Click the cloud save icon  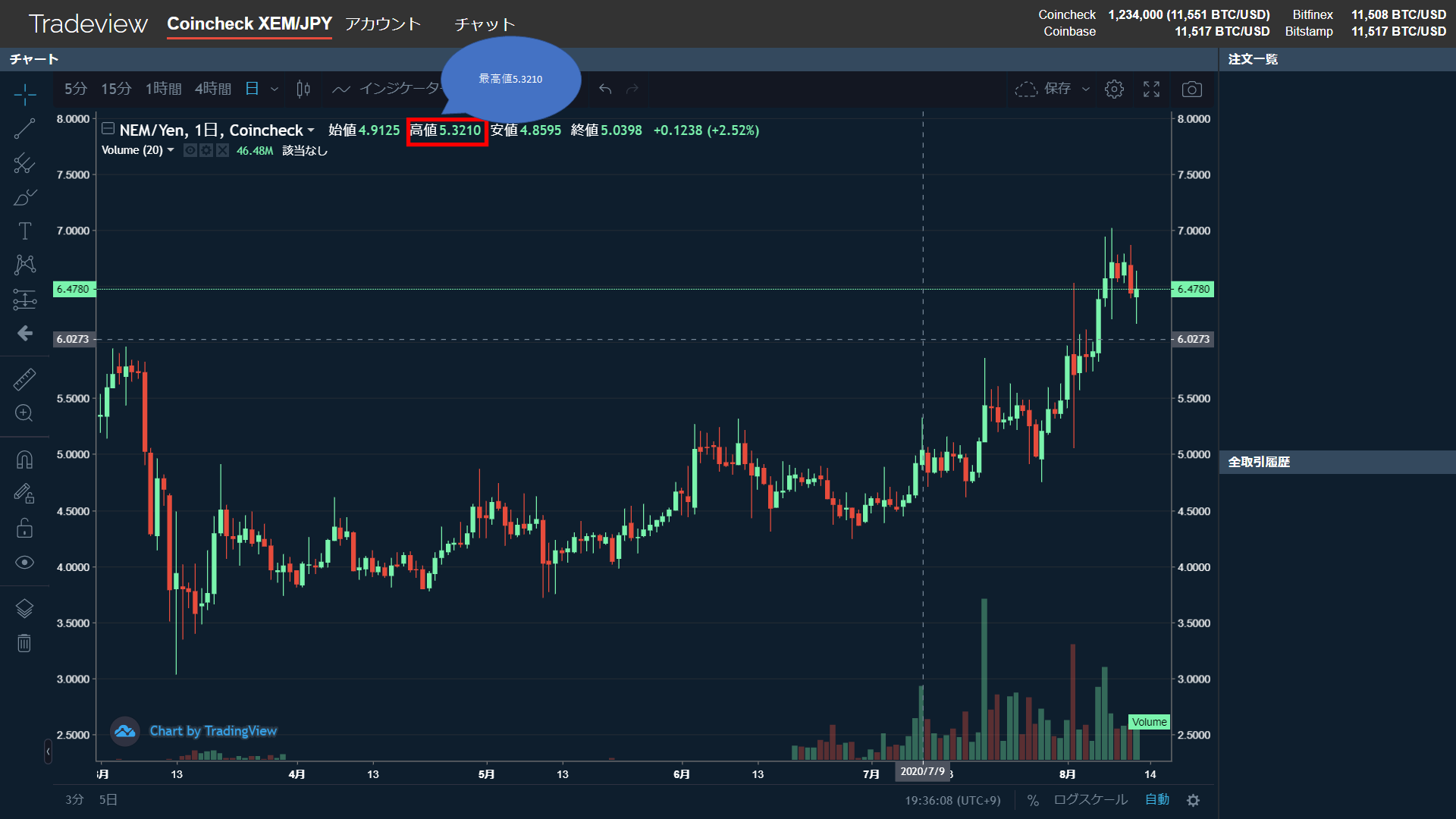(x=1026, y=89)
